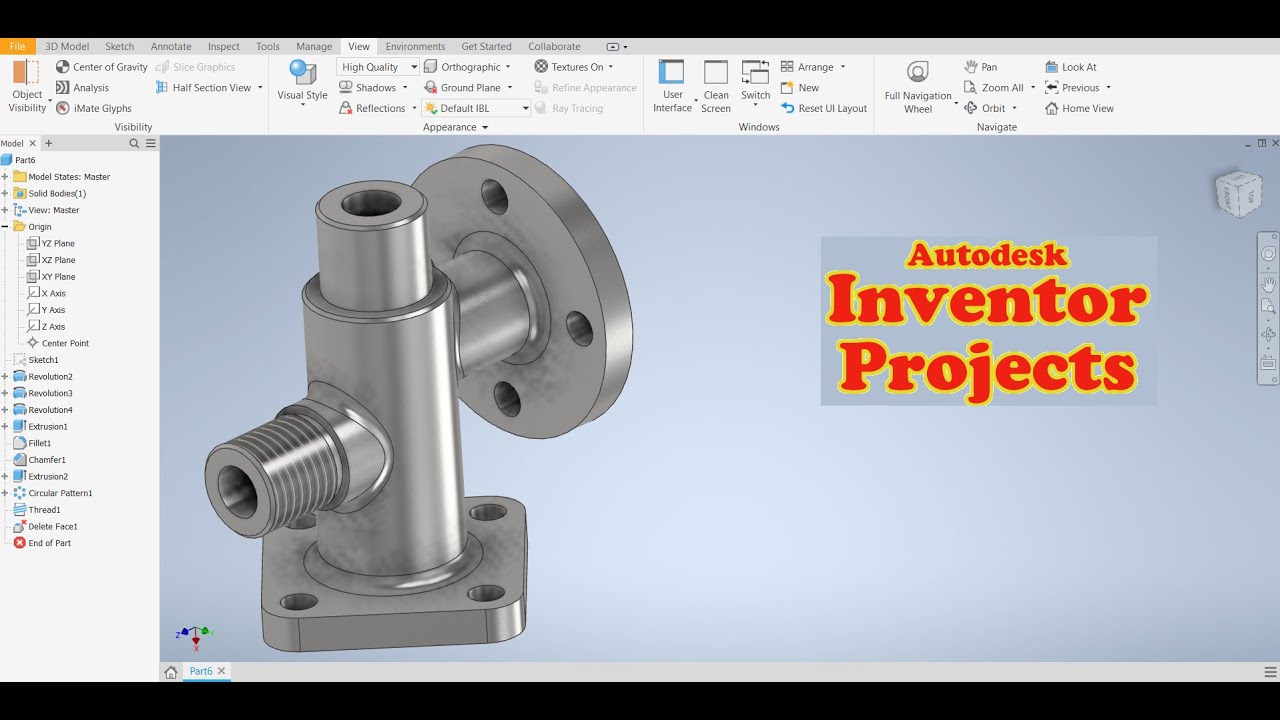Toggle the Analysis visibility
This screenshot has width=1280, height=720.
[83, 88]
